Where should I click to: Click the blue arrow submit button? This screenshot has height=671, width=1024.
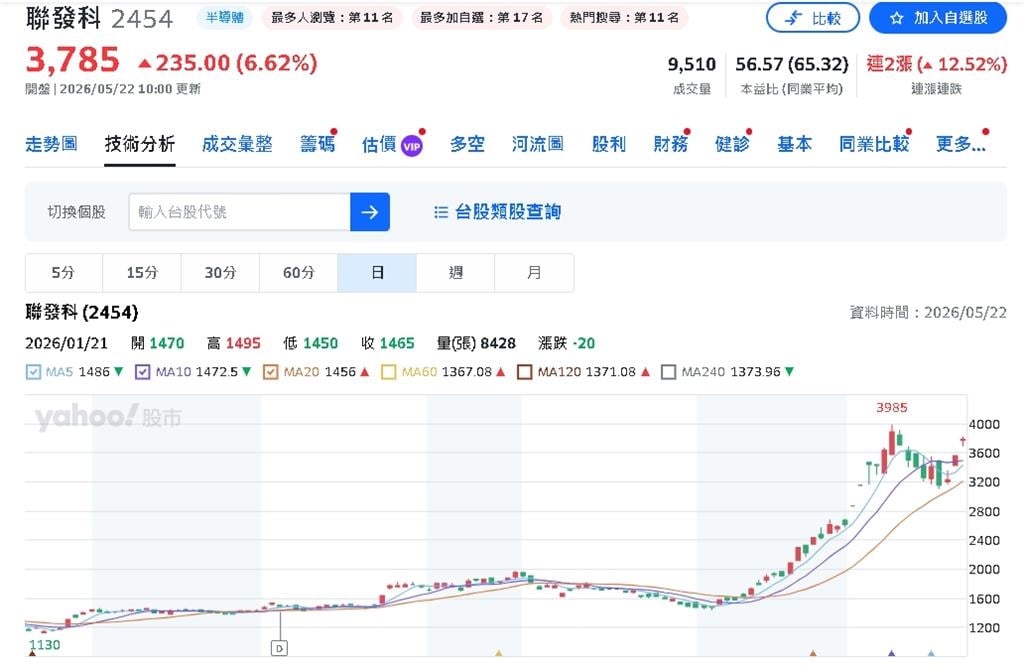click(x=370, y=212)
